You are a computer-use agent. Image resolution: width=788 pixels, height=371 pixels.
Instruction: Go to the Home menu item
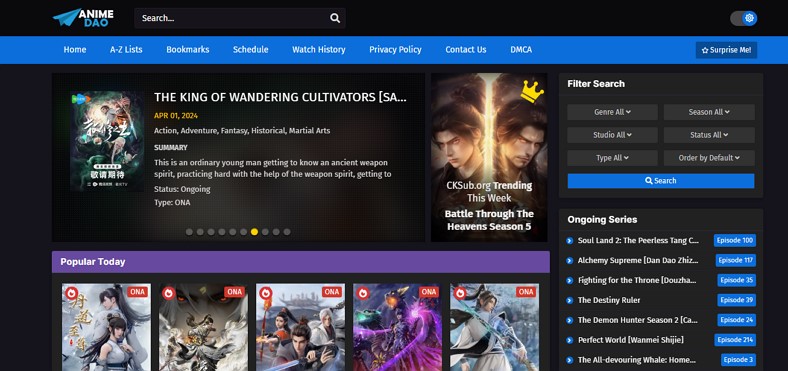(75, 50)
